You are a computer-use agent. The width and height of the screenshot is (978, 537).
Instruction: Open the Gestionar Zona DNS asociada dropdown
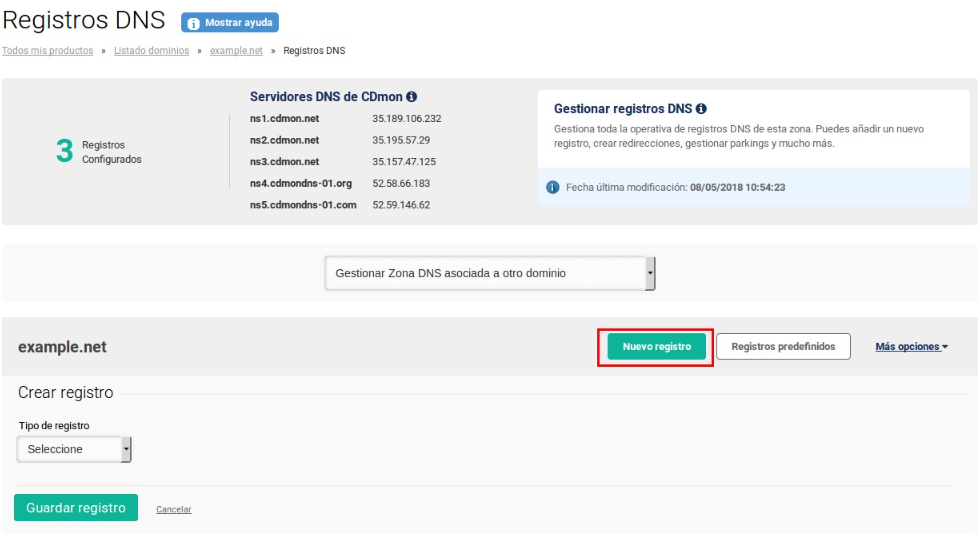(x=490, y=272)
